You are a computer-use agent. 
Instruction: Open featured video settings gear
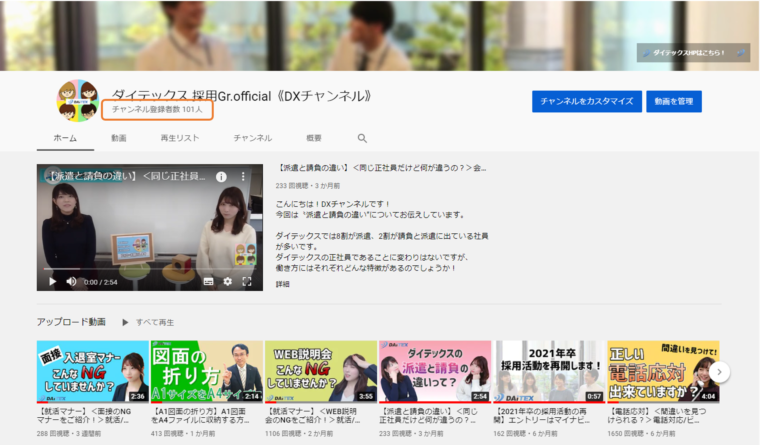[227, 282]
